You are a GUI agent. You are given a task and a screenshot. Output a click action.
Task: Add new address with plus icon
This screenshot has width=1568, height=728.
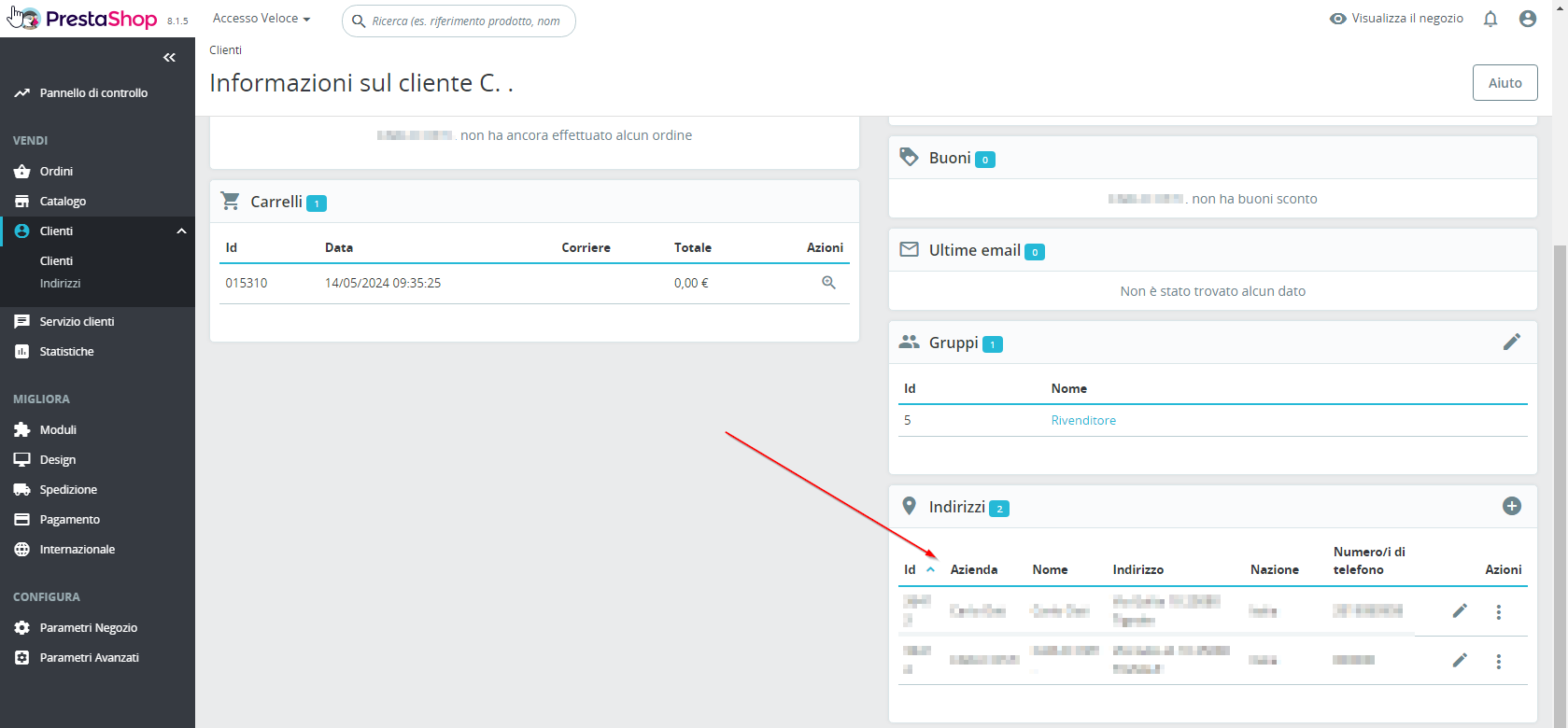pyautogui.click(x=1512, y=506)
